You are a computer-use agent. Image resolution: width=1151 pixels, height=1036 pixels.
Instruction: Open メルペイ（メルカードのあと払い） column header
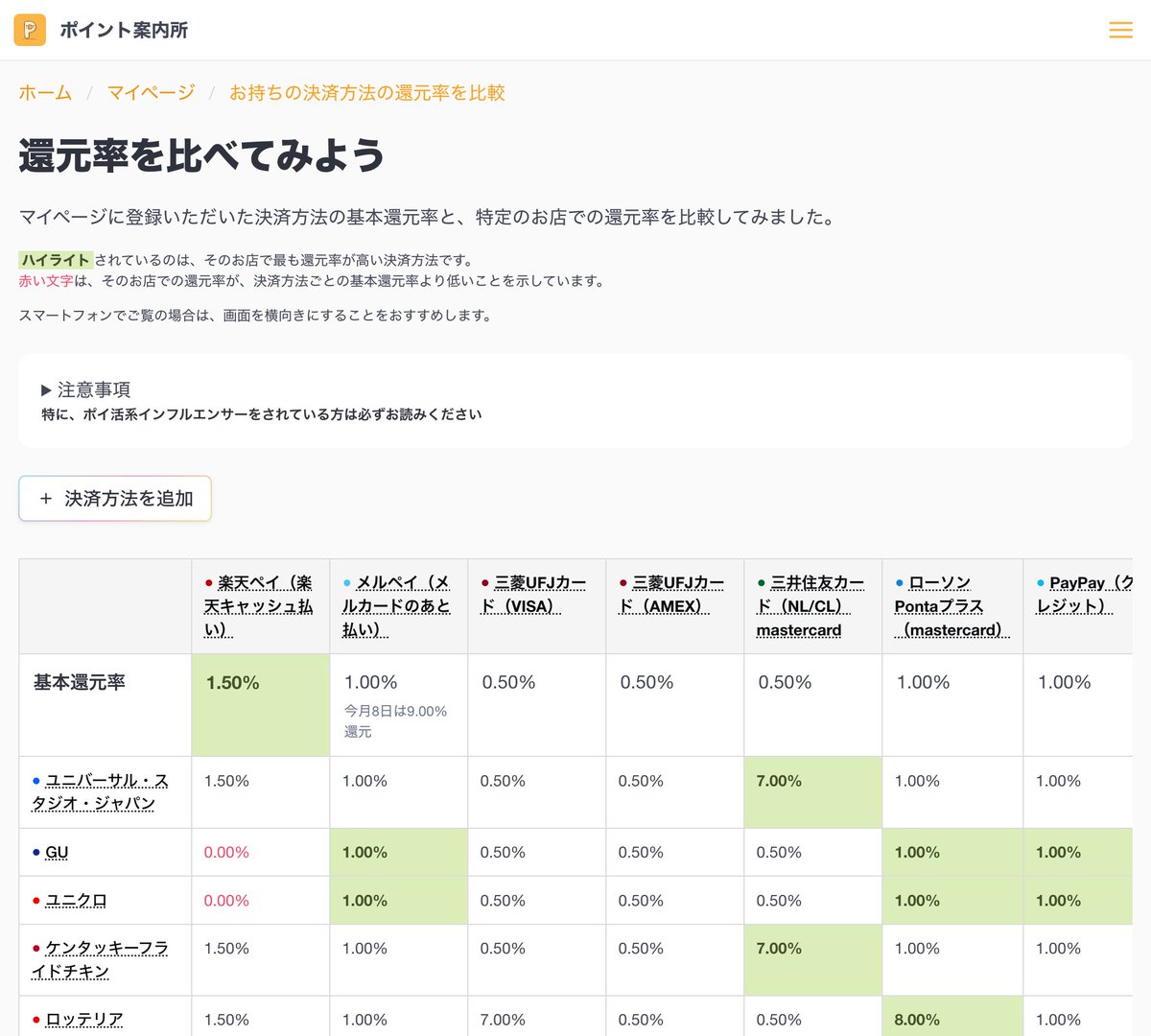[x=396, y=606]
